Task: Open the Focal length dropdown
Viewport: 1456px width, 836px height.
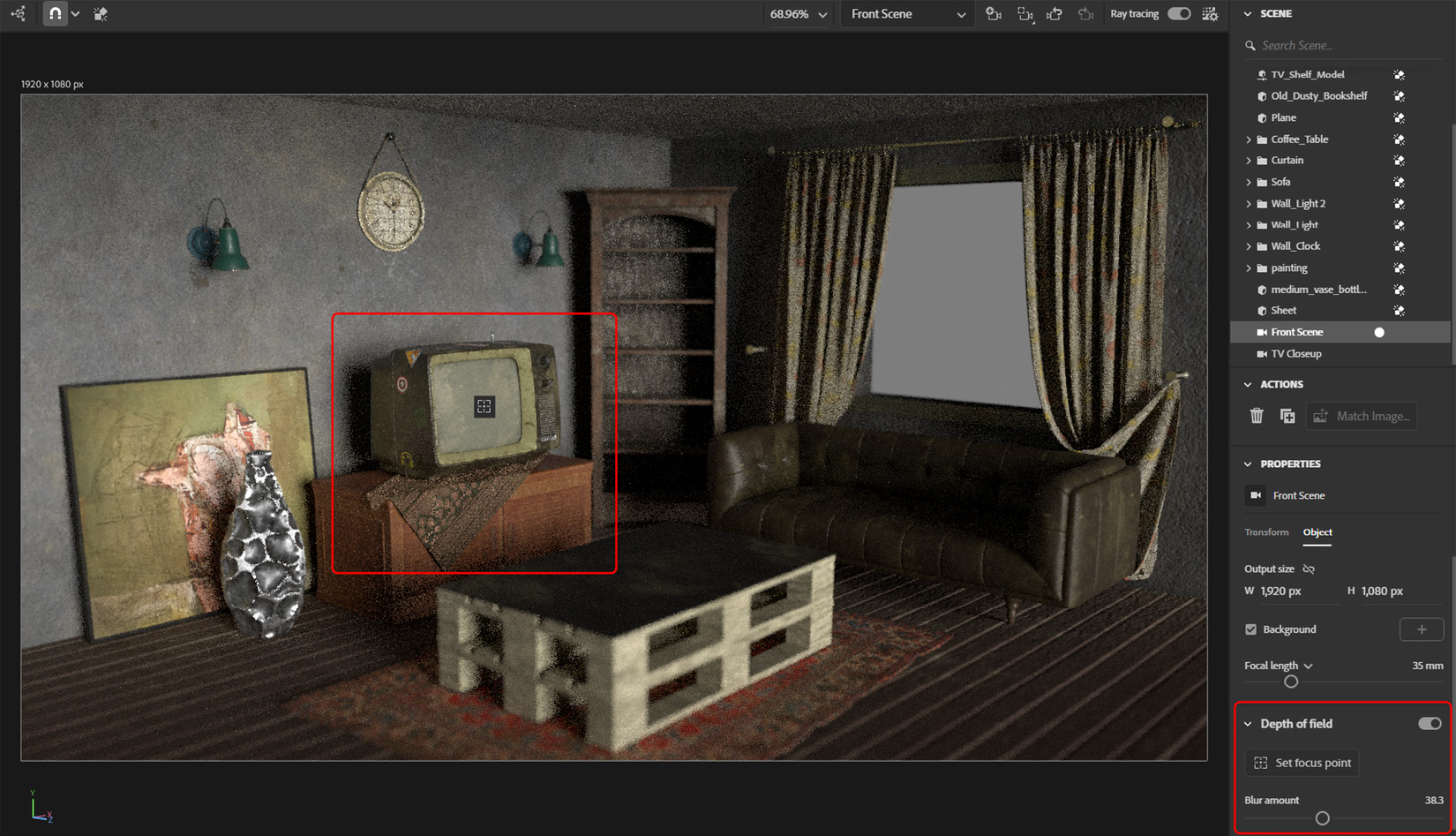Action: (x=1308, y=666)
